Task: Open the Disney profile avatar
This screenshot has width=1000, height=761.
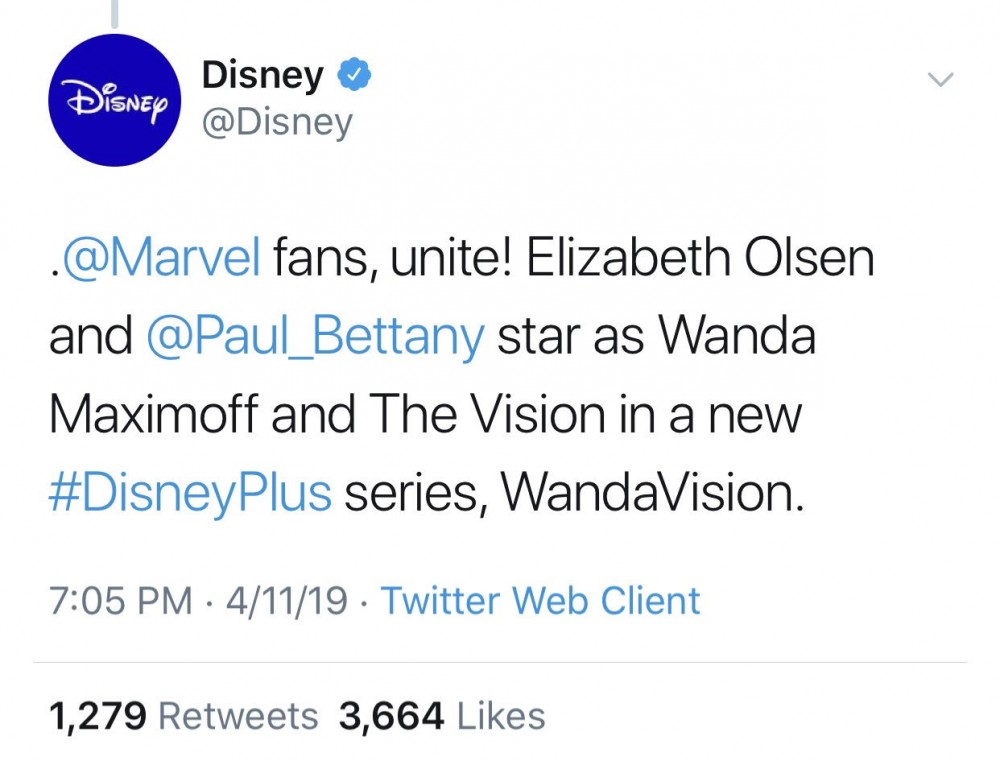Action: [115, 100]
